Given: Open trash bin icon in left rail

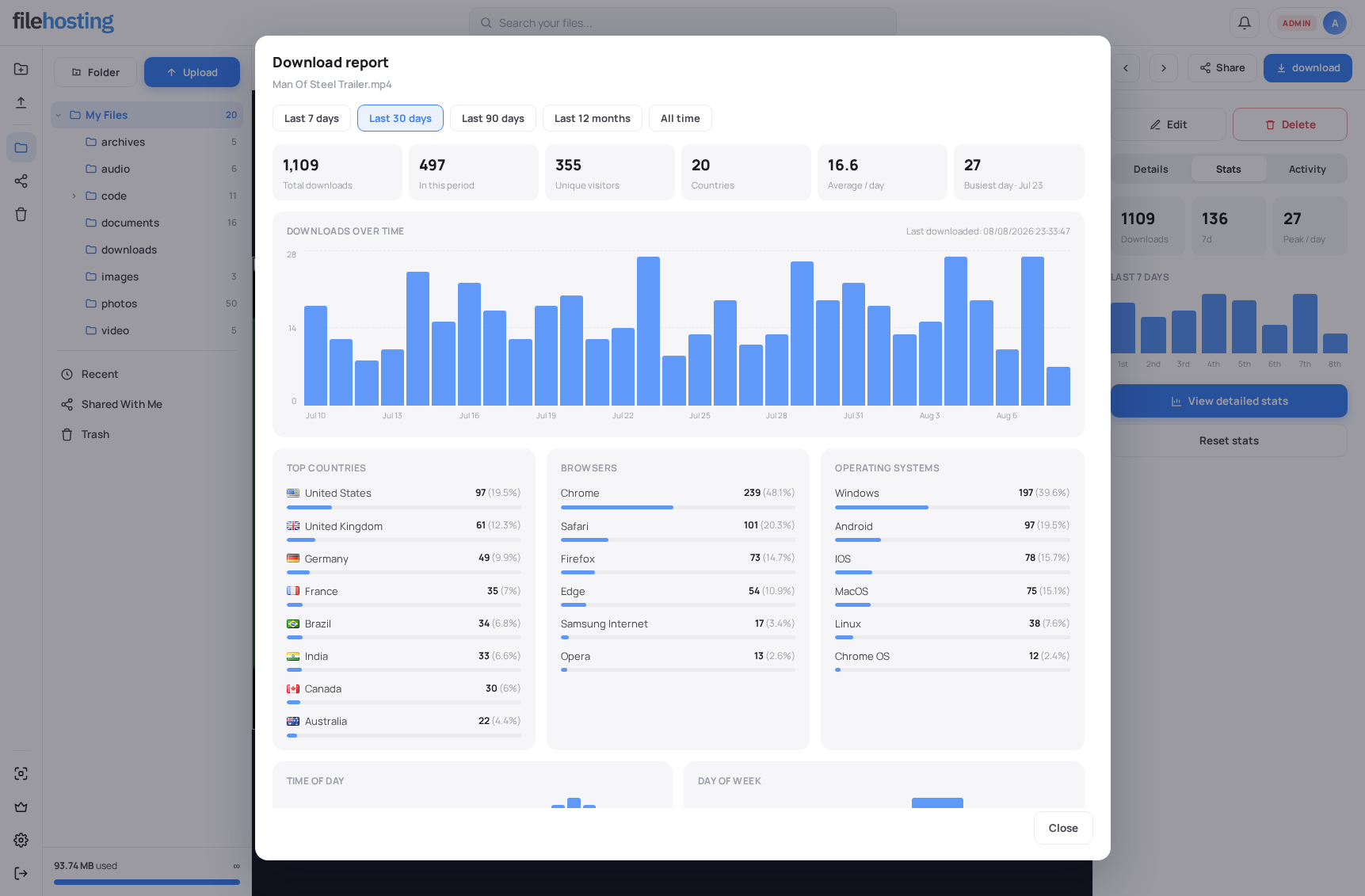Looking at the screenshot, I should pyautogui.click(x=21, y=215).
